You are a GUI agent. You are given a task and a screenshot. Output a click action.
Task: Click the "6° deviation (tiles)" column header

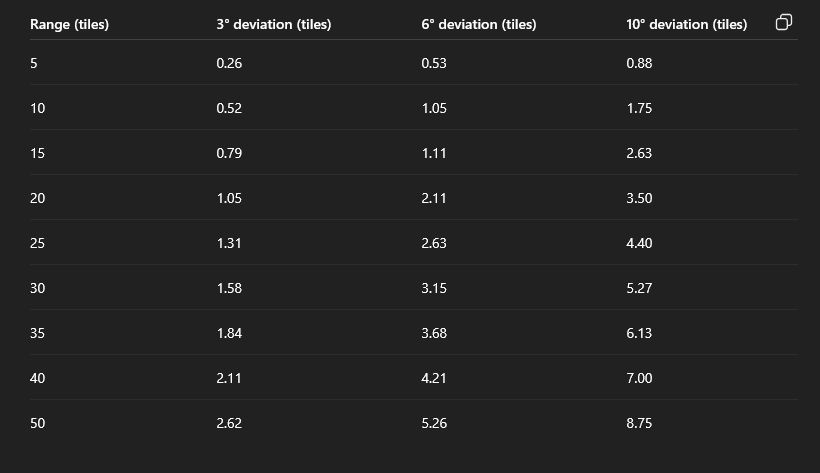478,24
